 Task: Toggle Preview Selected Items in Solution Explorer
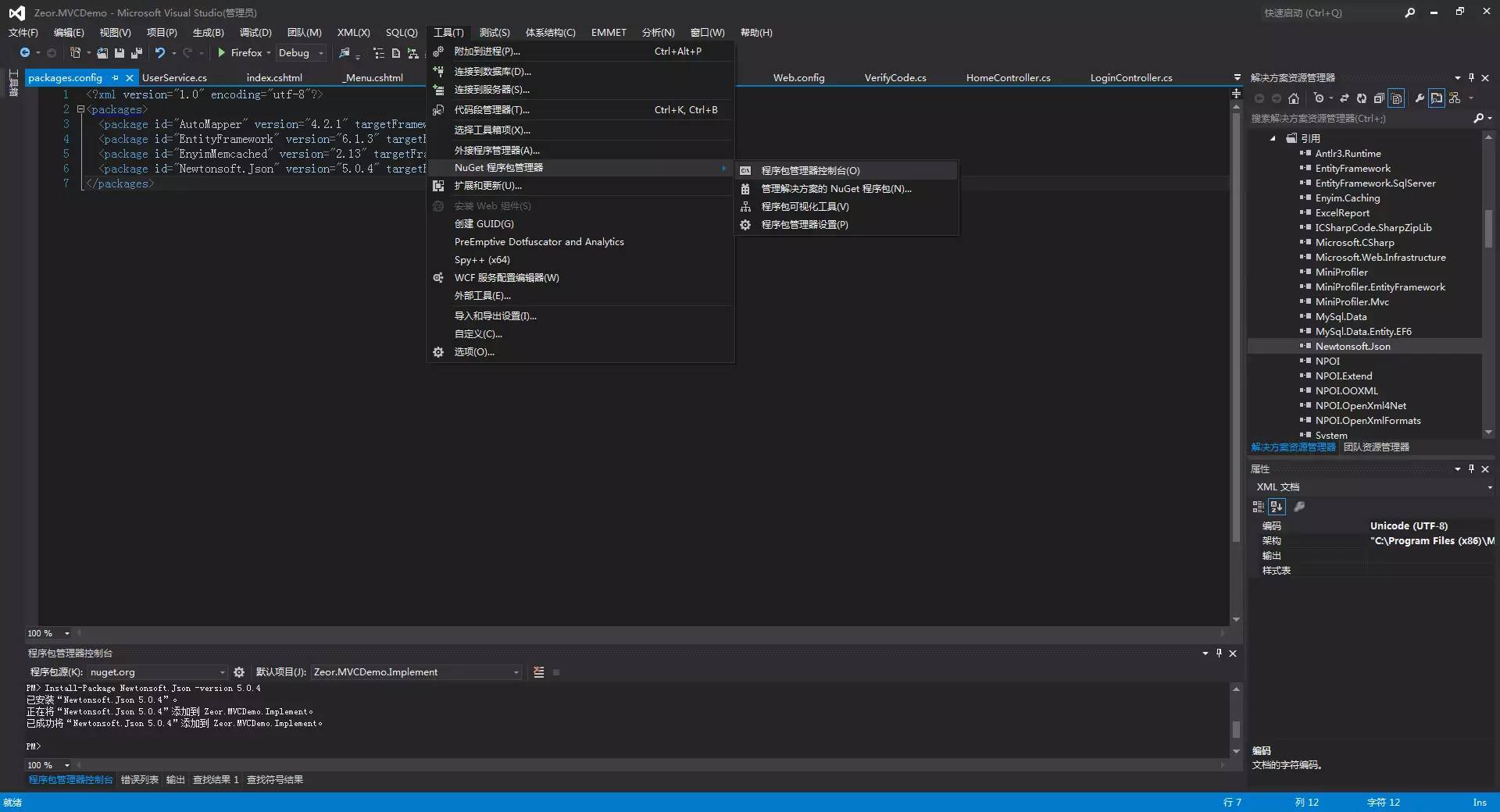click(x=1437, y=98)
